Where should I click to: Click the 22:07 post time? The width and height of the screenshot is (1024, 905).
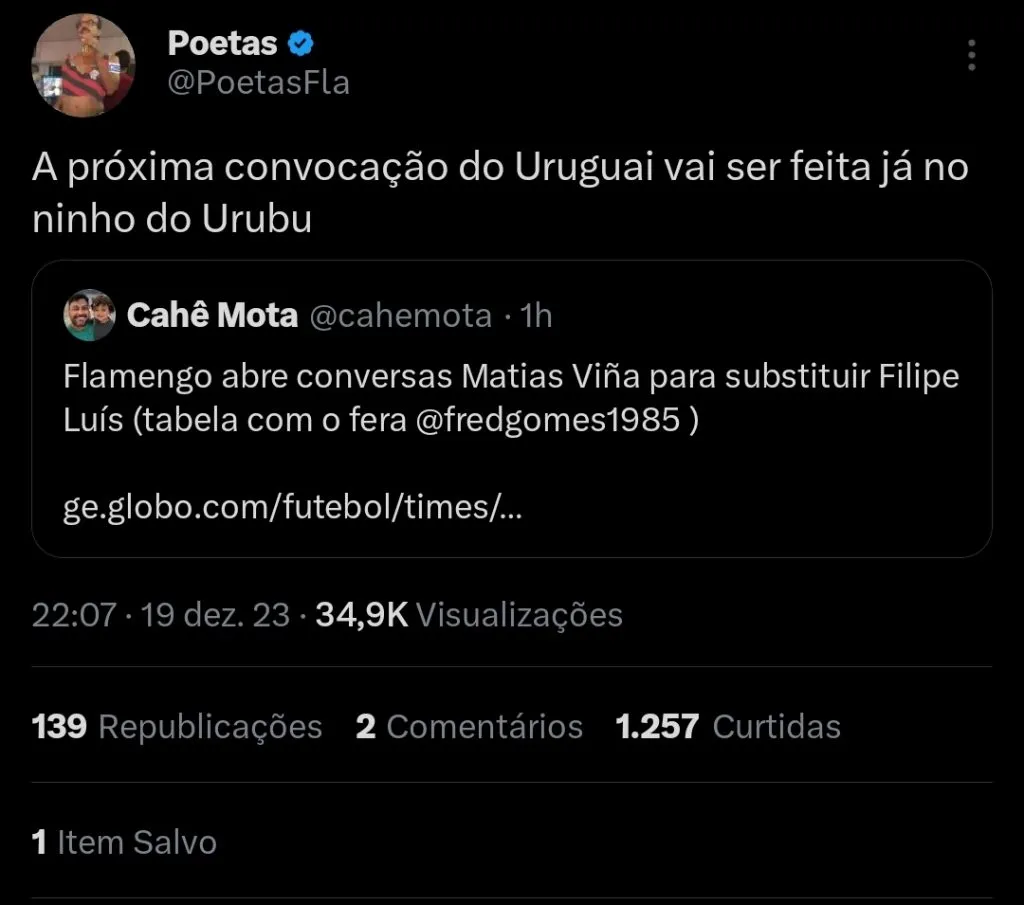(74, 614)
